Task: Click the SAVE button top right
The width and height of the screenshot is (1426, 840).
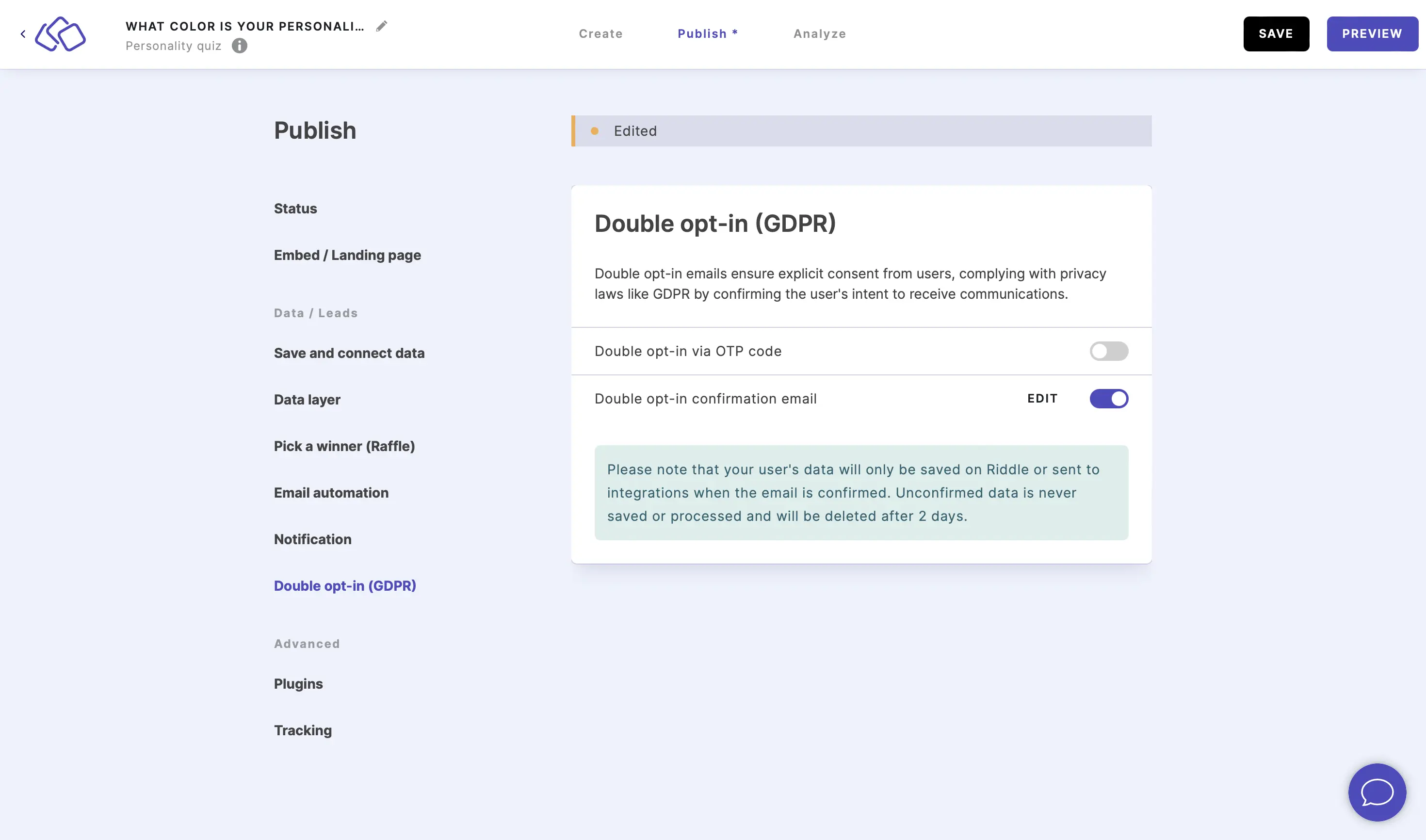Action: [1276, 34]
